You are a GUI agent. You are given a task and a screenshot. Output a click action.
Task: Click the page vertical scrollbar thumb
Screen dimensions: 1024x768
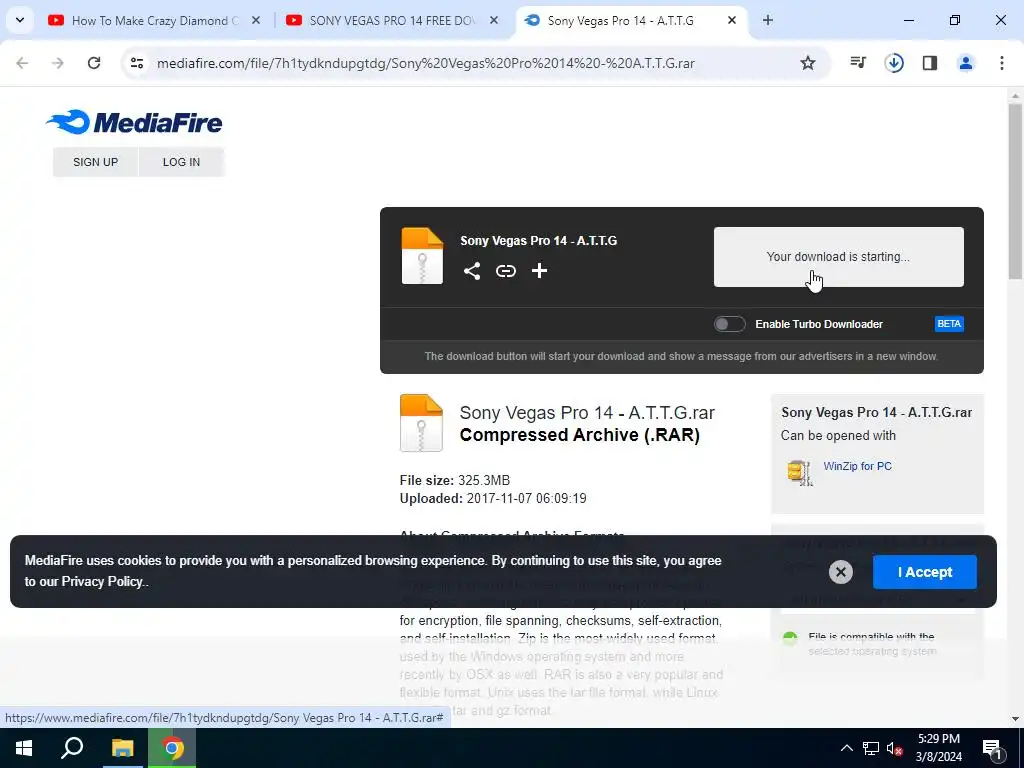coord(1016,191)
